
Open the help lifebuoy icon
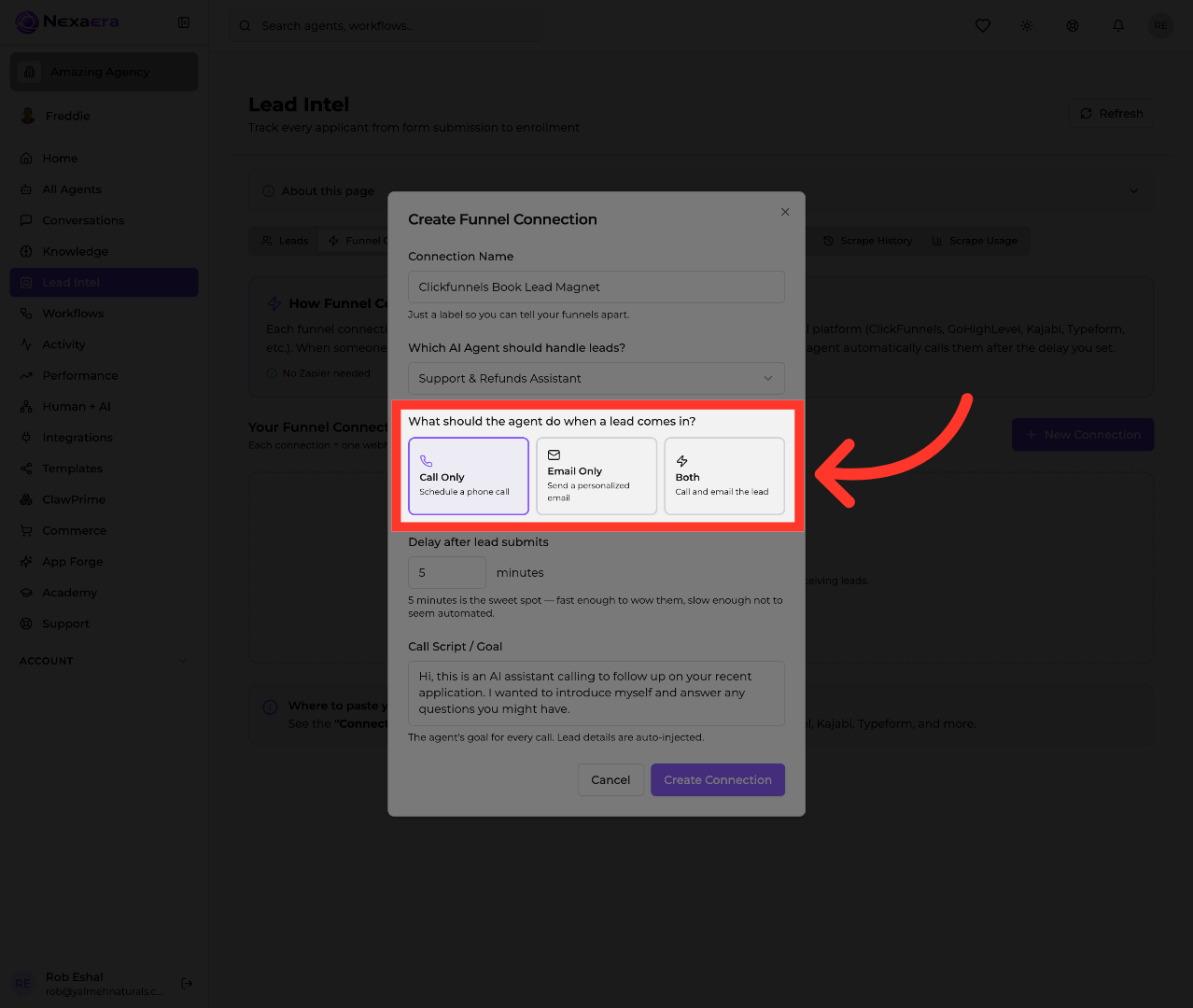tap(1073, 25)
